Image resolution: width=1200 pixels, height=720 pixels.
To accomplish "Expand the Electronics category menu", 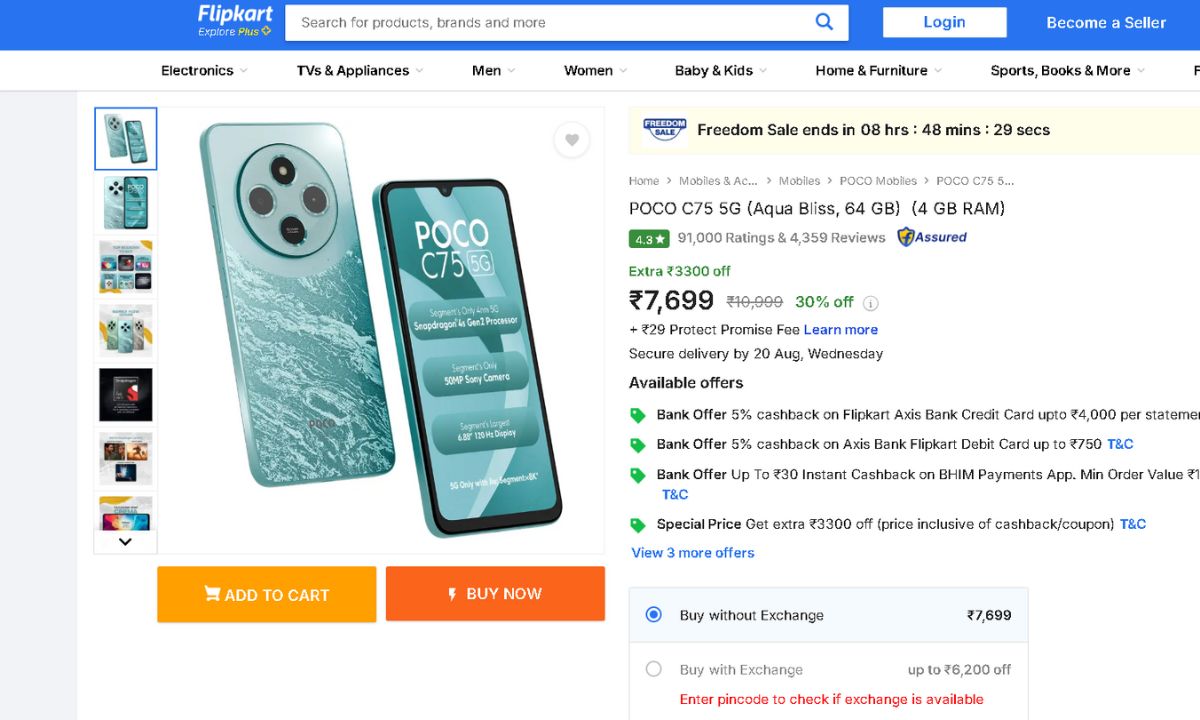I will tap(204, 70).
